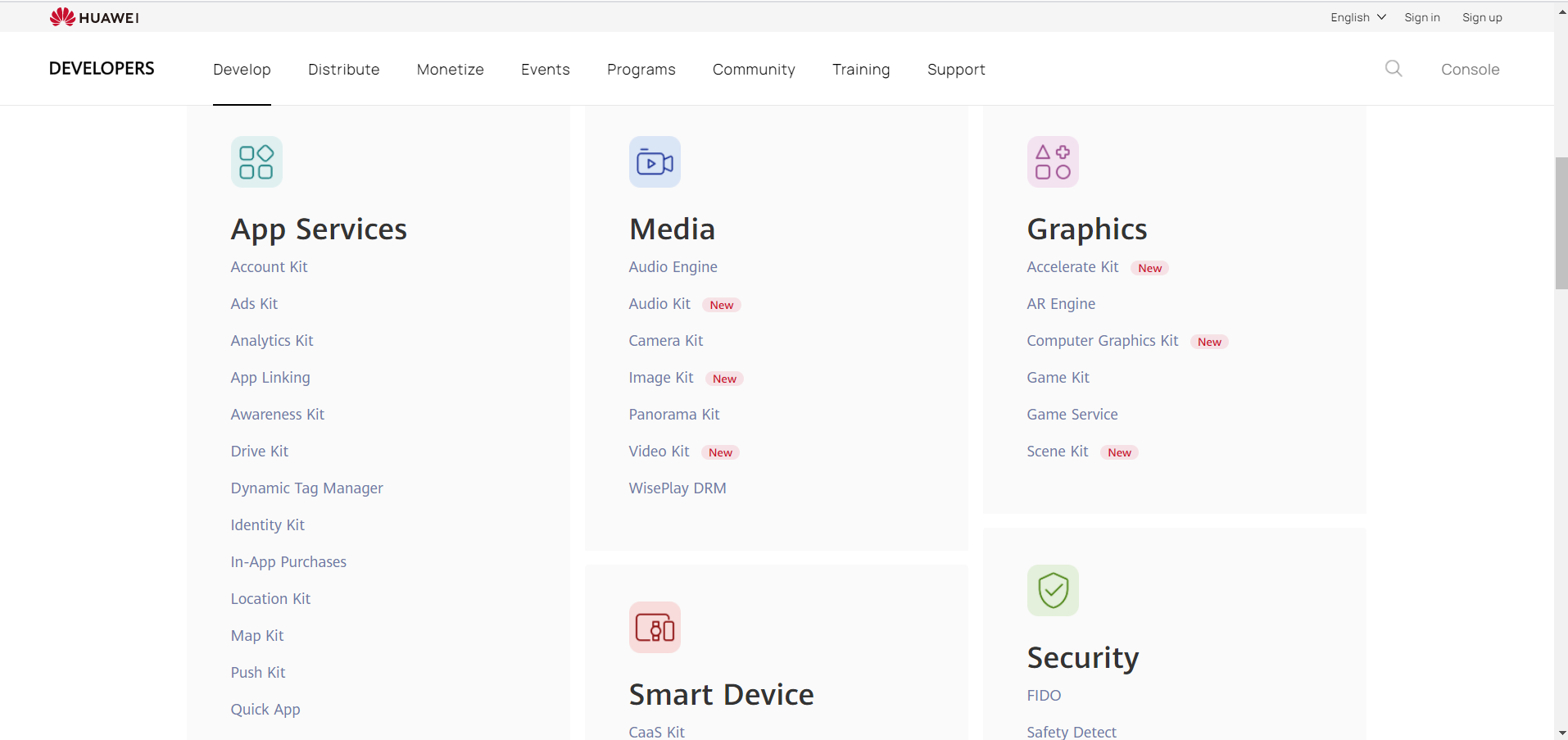Viewport: 1568px width, 740px height.
Task: Open Location Kit
Action: (270, 599)
